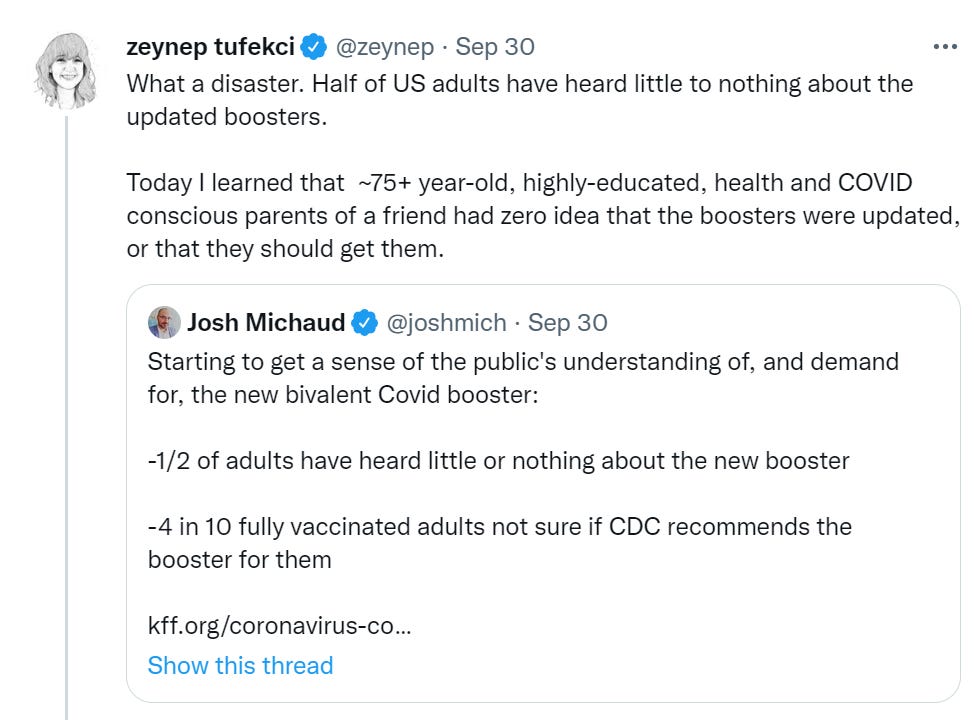979x720 pixels.
Task: Click the Sep 30 timestamp beside @zeynep
Action: tap(495, 47)
